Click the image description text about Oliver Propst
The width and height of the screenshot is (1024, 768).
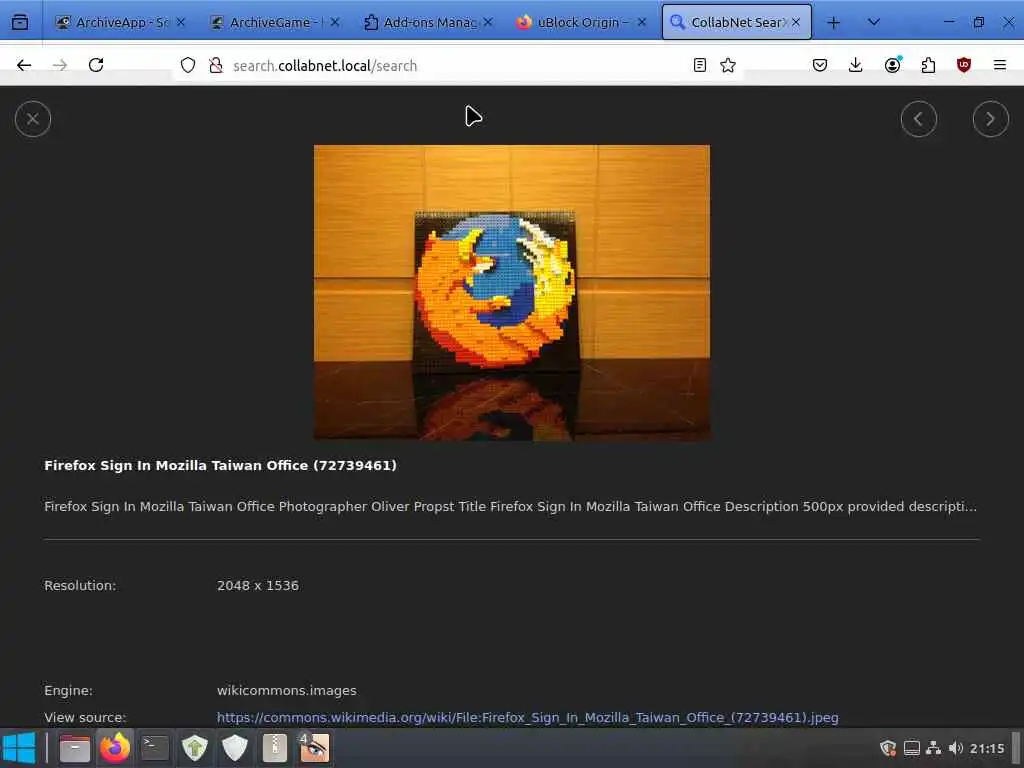click(x=510, y=507)
